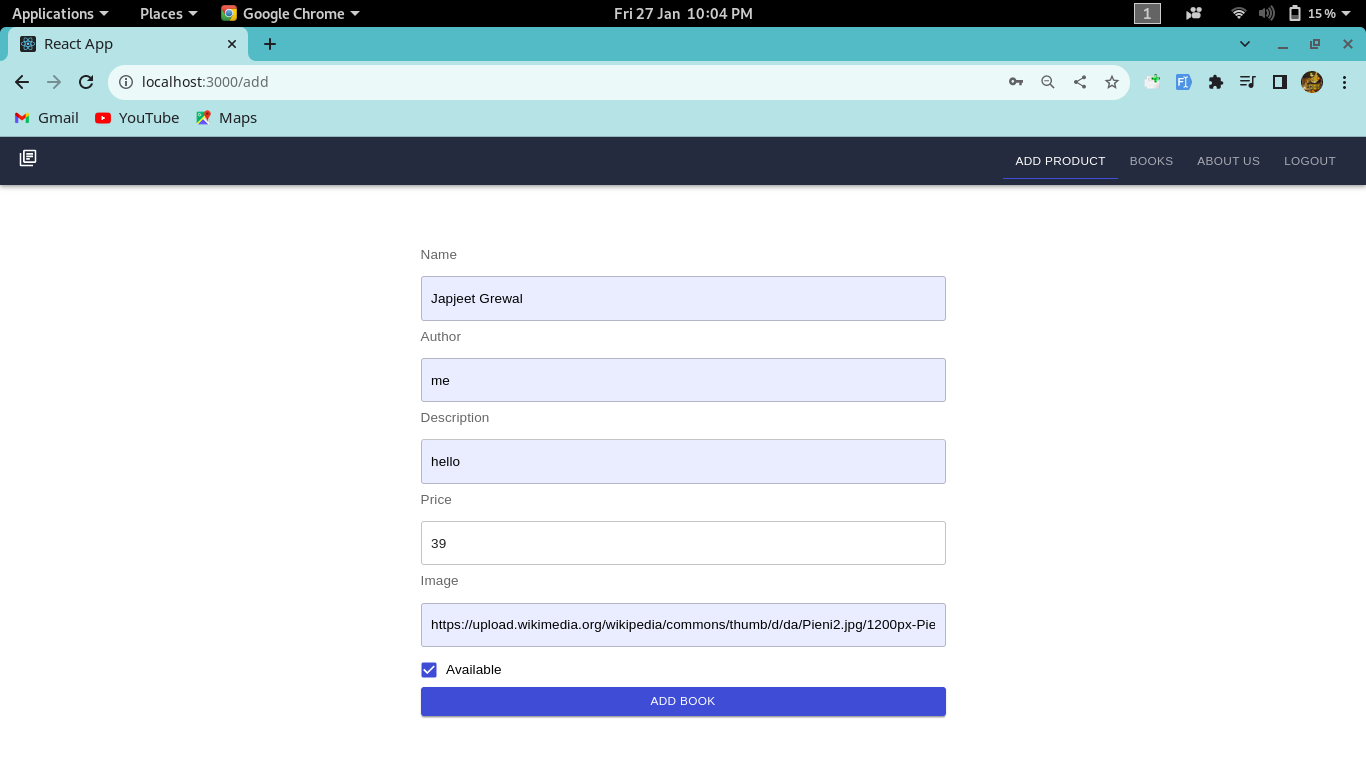Toggle the Chrome side panel icon

pos(1280,82)
